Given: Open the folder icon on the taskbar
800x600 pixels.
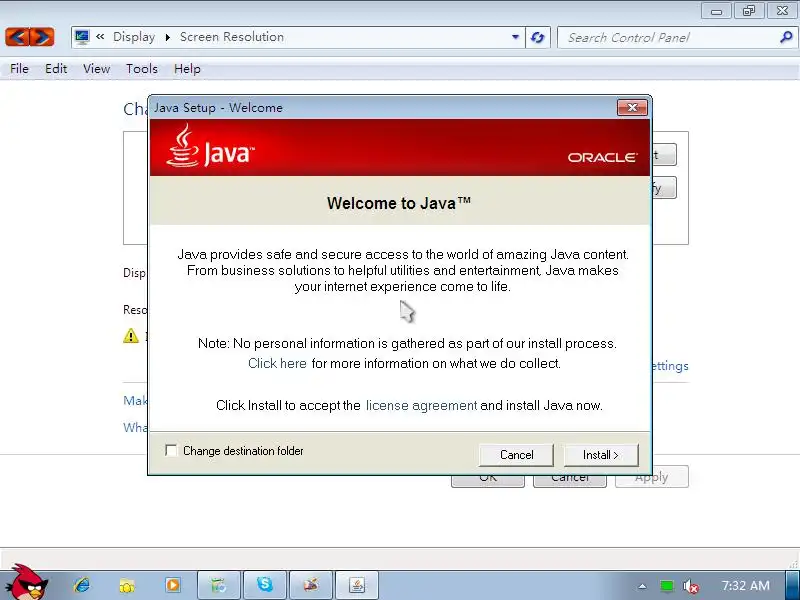Looking at the screenshot, I should point(127,586).
